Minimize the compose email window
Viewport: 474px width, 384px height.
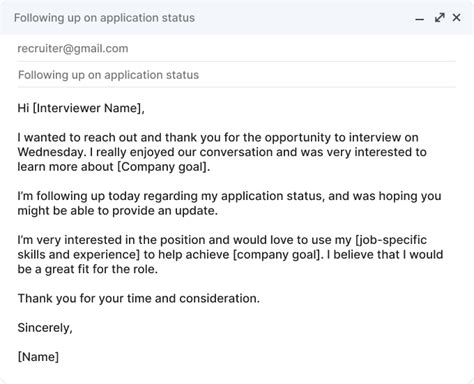pyautogui.click(x=419, y=19)
